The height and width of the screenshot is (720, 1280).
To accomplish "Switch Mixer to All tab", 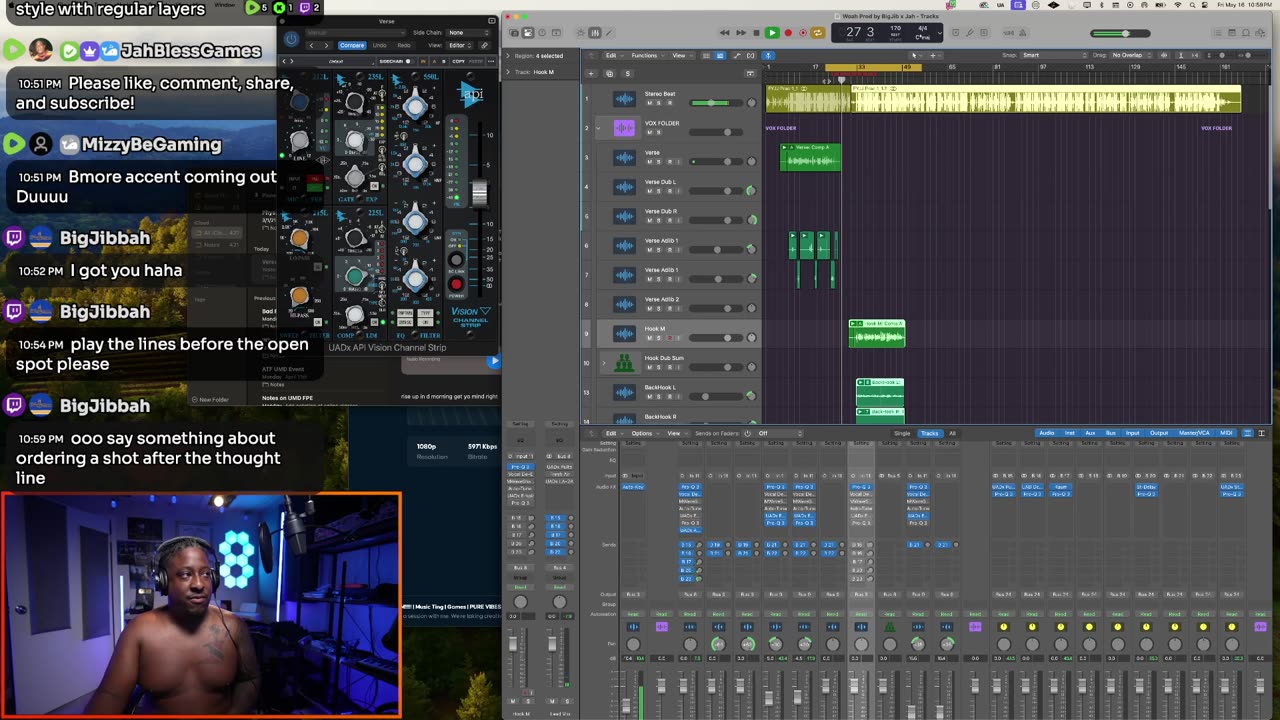I will 952,433.
